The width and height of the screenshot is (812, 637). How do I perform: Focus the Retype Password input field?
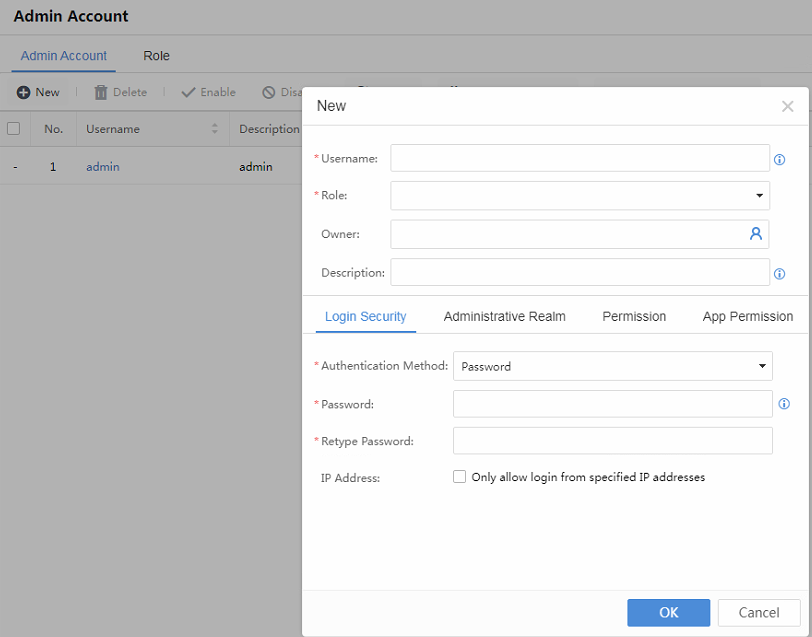coord(612,441)
